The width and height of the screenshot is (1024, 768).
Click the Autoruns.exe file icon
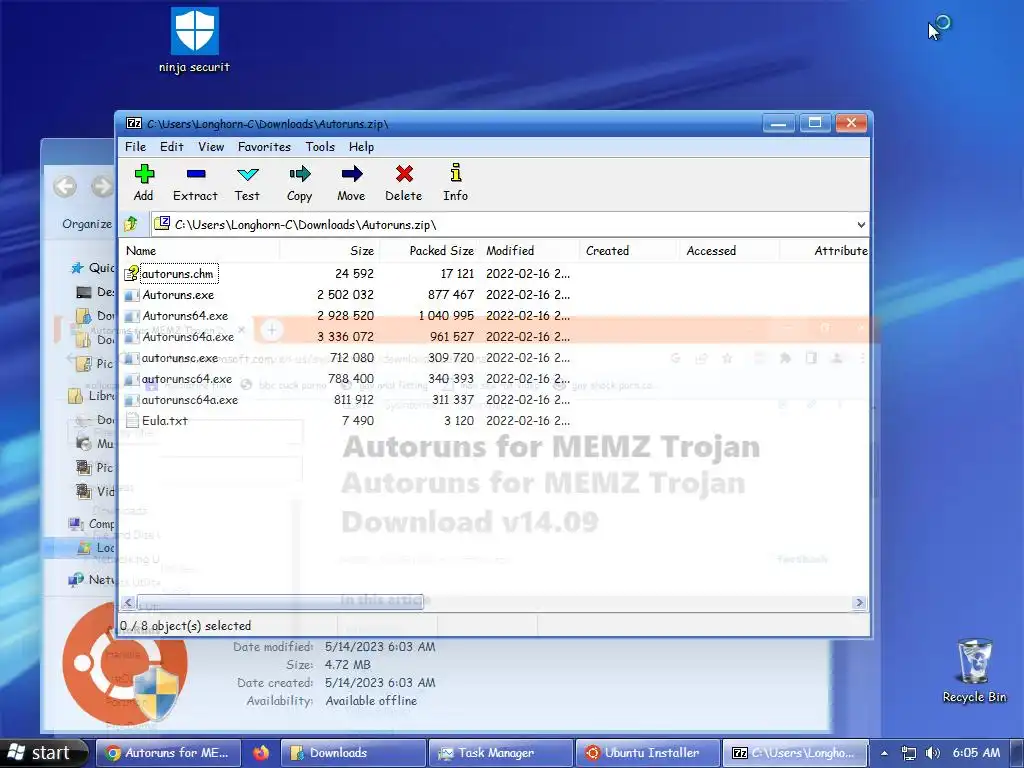(131, 295)
